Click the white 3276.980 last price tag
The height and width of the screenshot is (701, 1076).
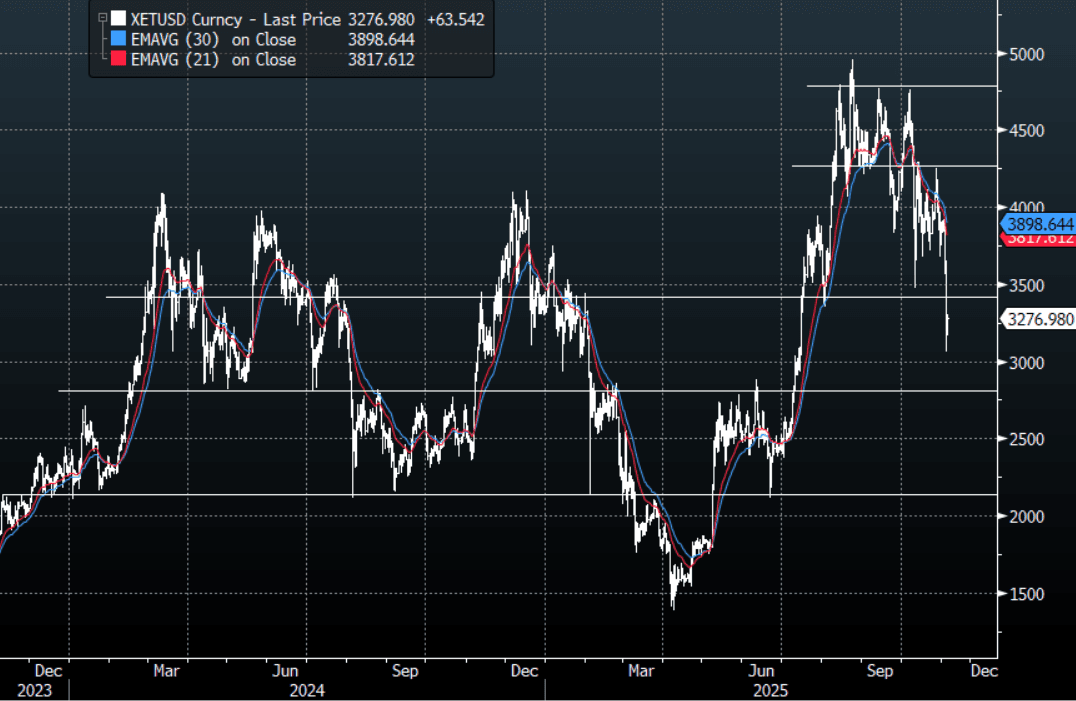(1038, 319)
